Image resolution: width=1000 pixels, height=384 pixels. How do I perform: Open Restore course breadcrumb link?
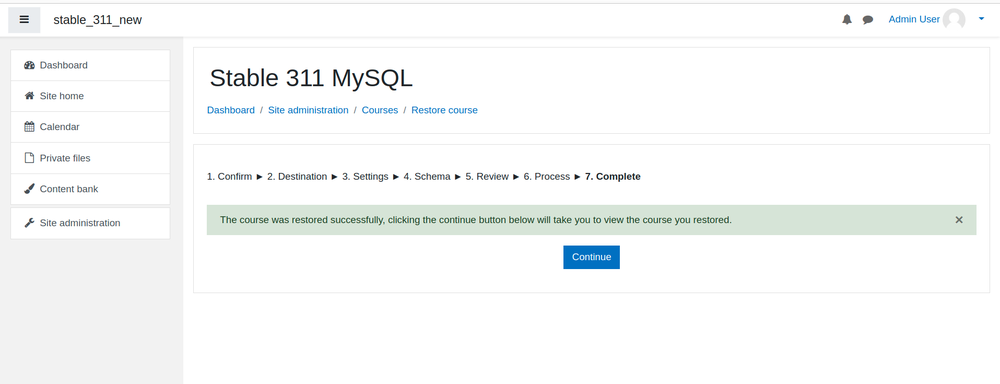(x=445, y=110)
